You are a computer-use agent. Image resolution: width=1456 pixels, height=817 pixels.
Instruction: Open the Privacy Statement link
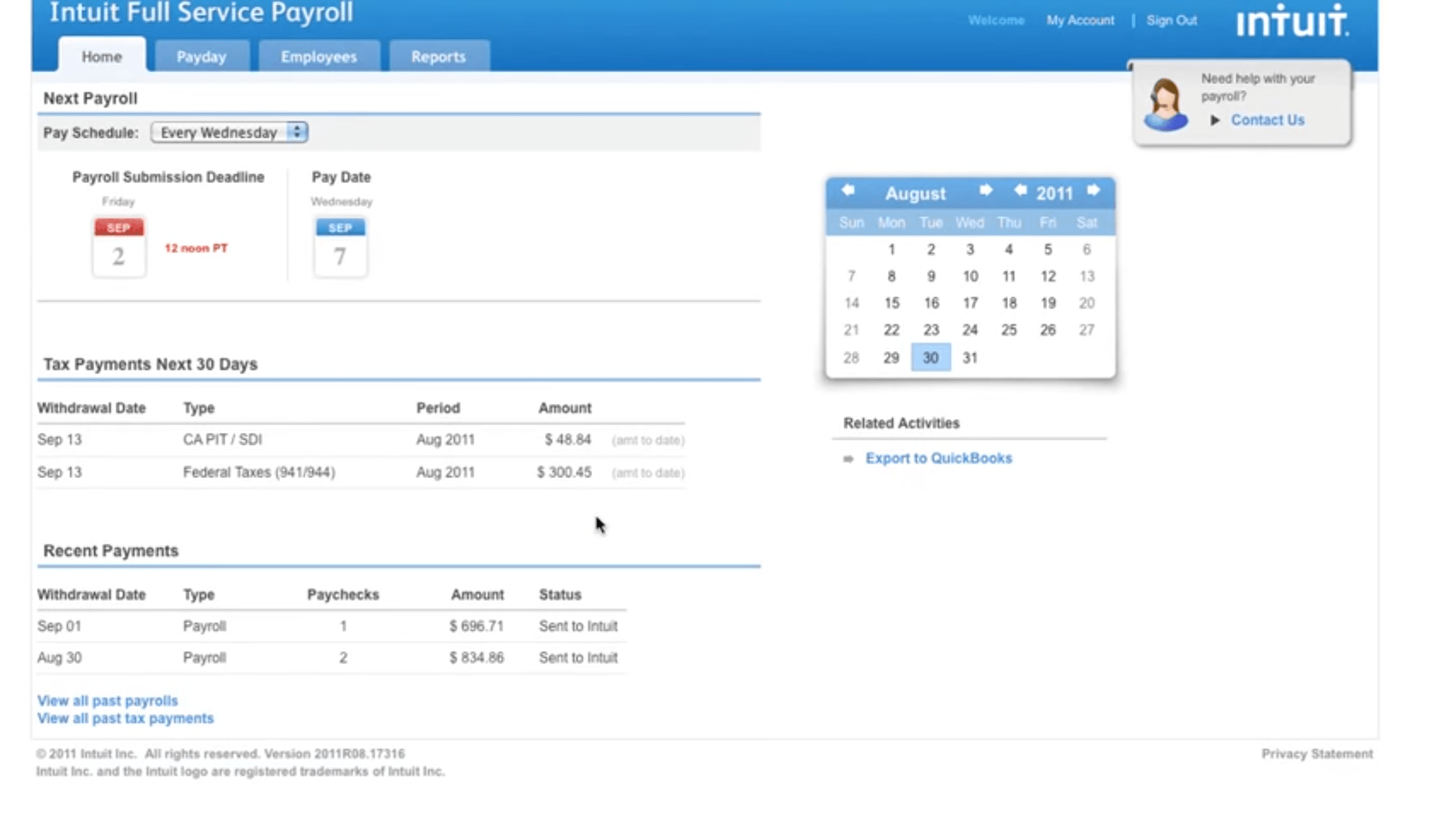click(x=1317, y=753)
